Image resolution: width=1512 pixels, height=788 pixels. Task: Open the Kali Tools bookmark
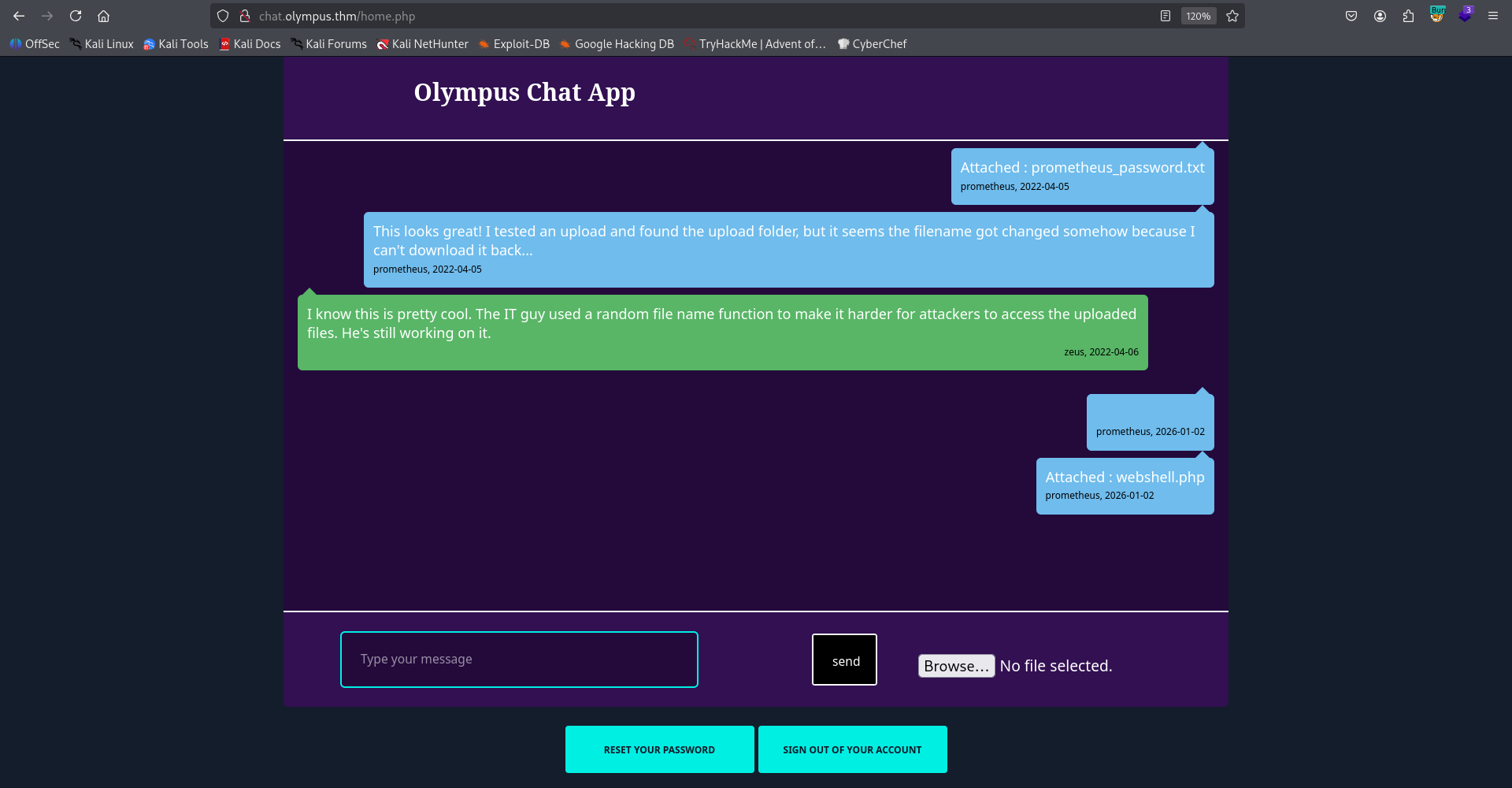tap(176, 44)
